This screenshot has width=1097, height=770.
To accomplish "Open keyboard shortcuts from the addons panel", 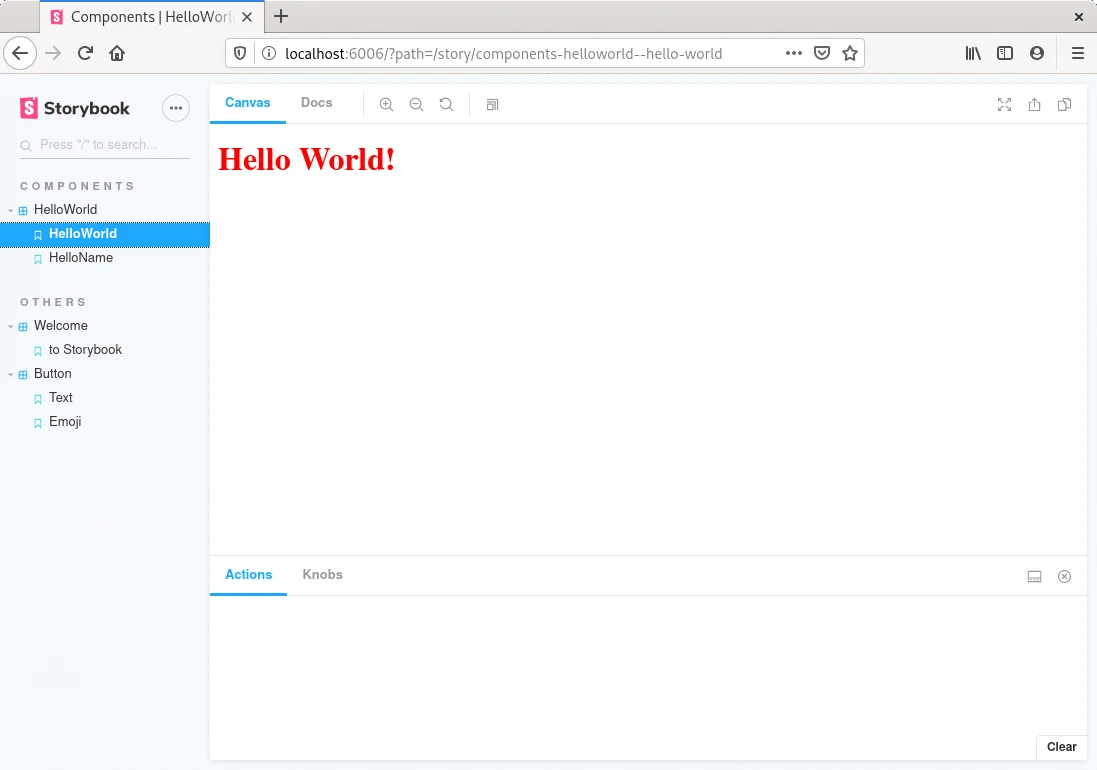I will click(x=1034, y=576).
